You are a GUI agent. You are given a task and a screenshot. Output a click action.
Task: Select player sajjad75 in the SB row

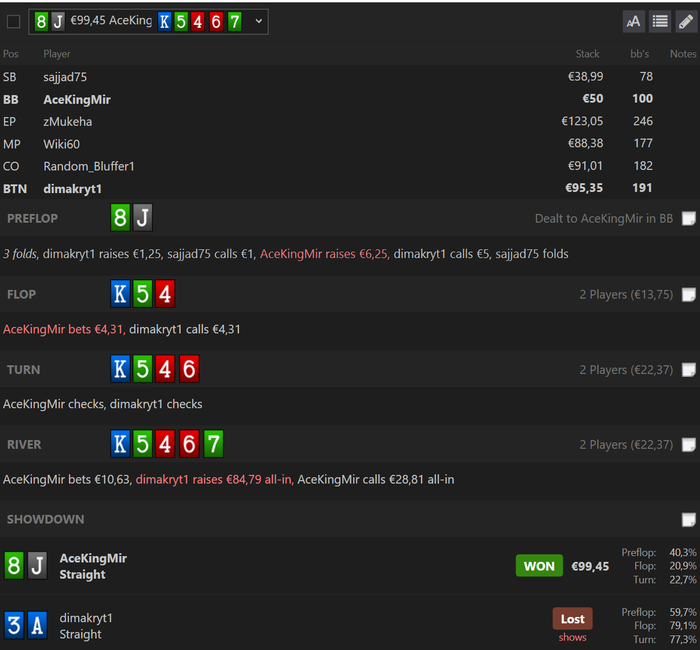point(65,77)
